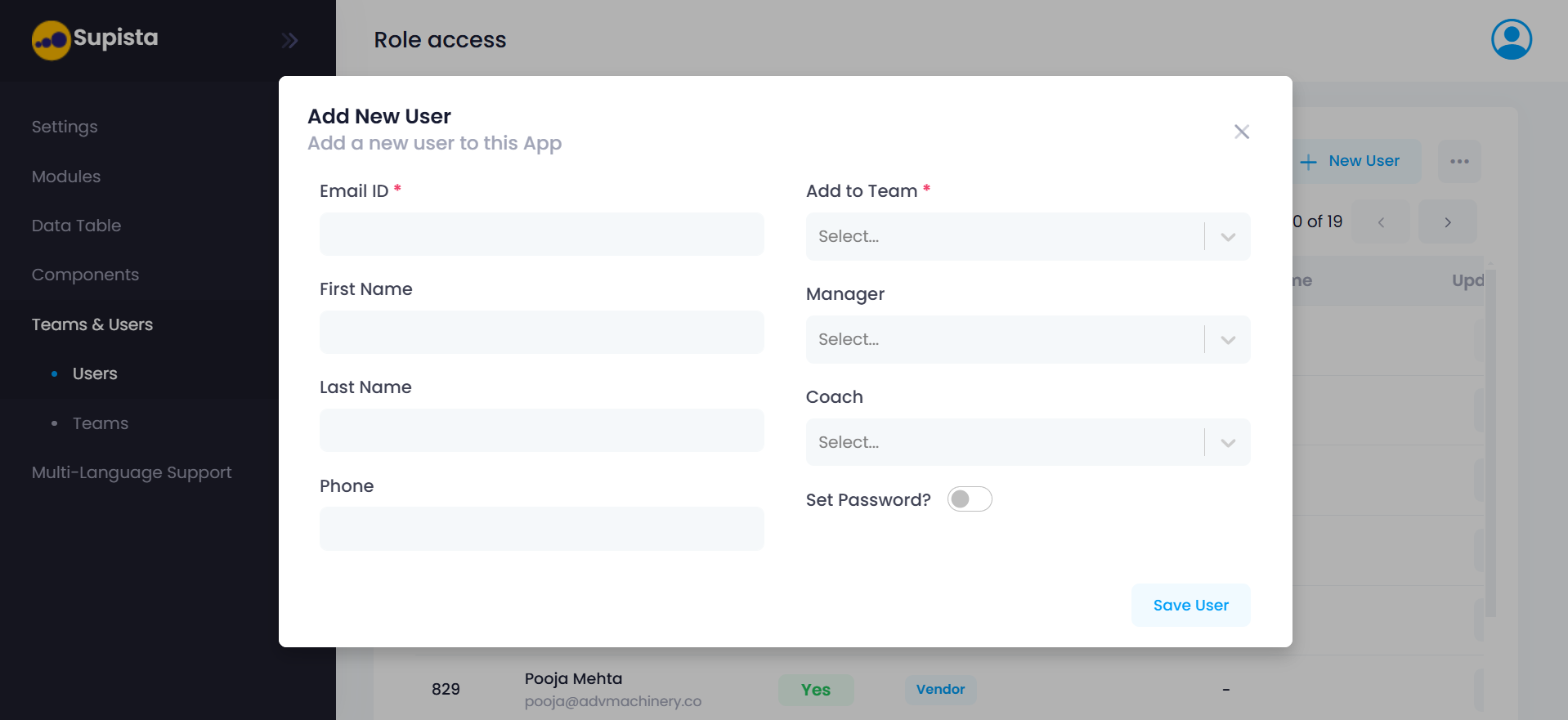Open the Data Table section
The height and width of the screenshot is (720, 1568).
click(76, 226)
